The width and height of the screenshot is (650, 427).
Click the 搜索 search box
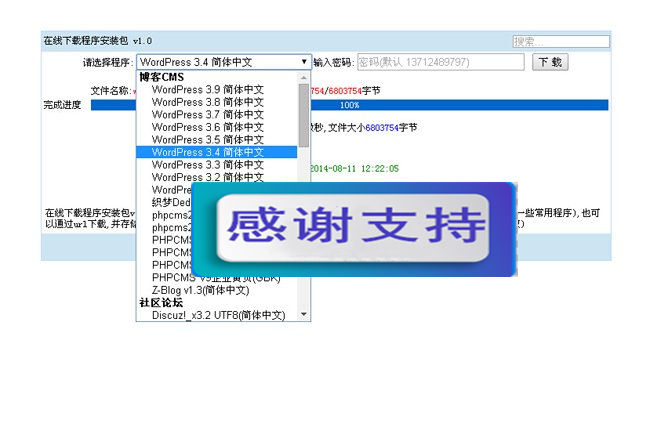pos(561,41)
